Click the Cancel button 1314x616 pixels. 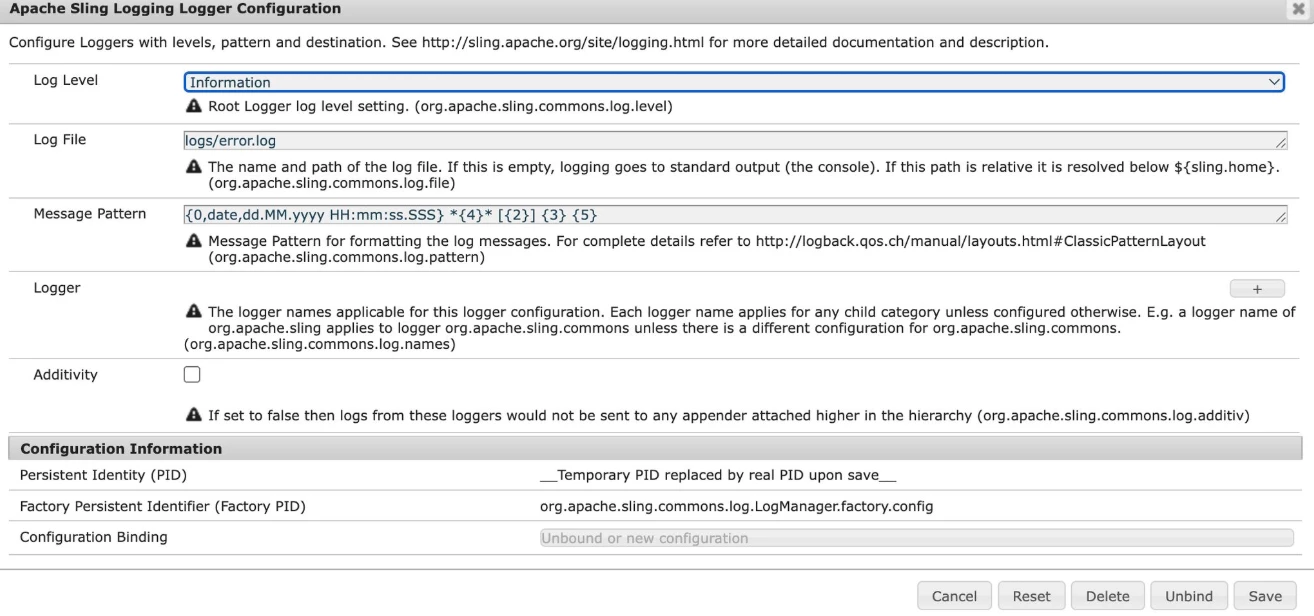click(x=954, y=596)
